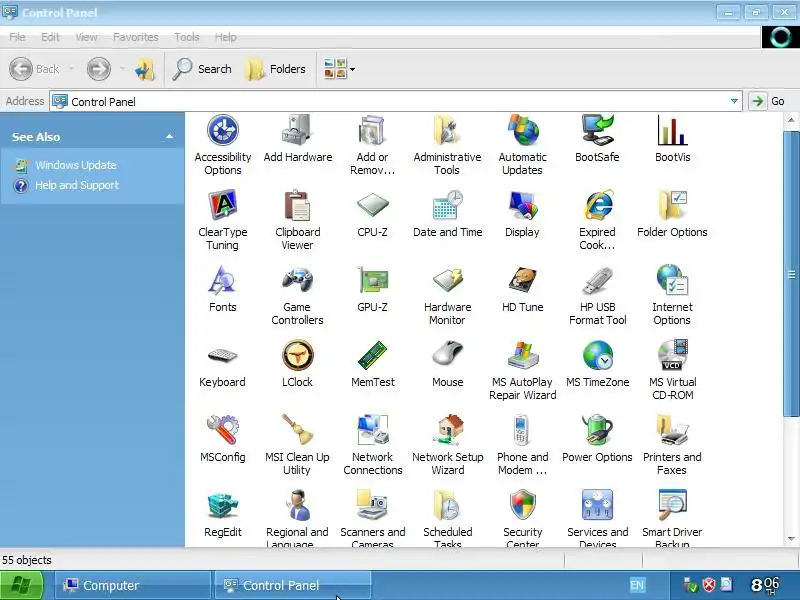The height and width of the screenshot is (600, 800).
Task: Select the Keyboard icon
Action: [222, 355]
